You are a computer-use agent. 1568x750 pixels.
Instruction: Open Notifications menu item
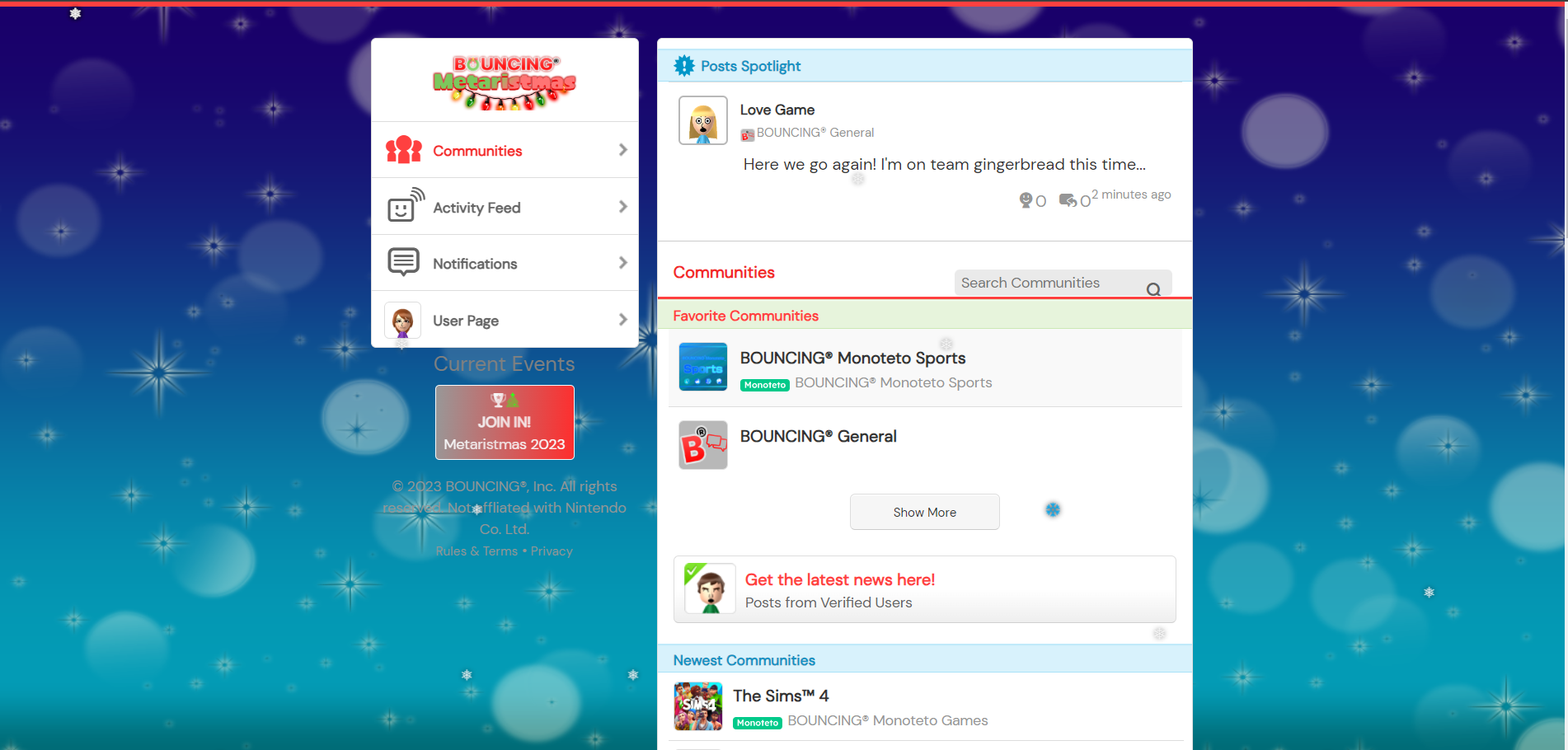[505, 263]
